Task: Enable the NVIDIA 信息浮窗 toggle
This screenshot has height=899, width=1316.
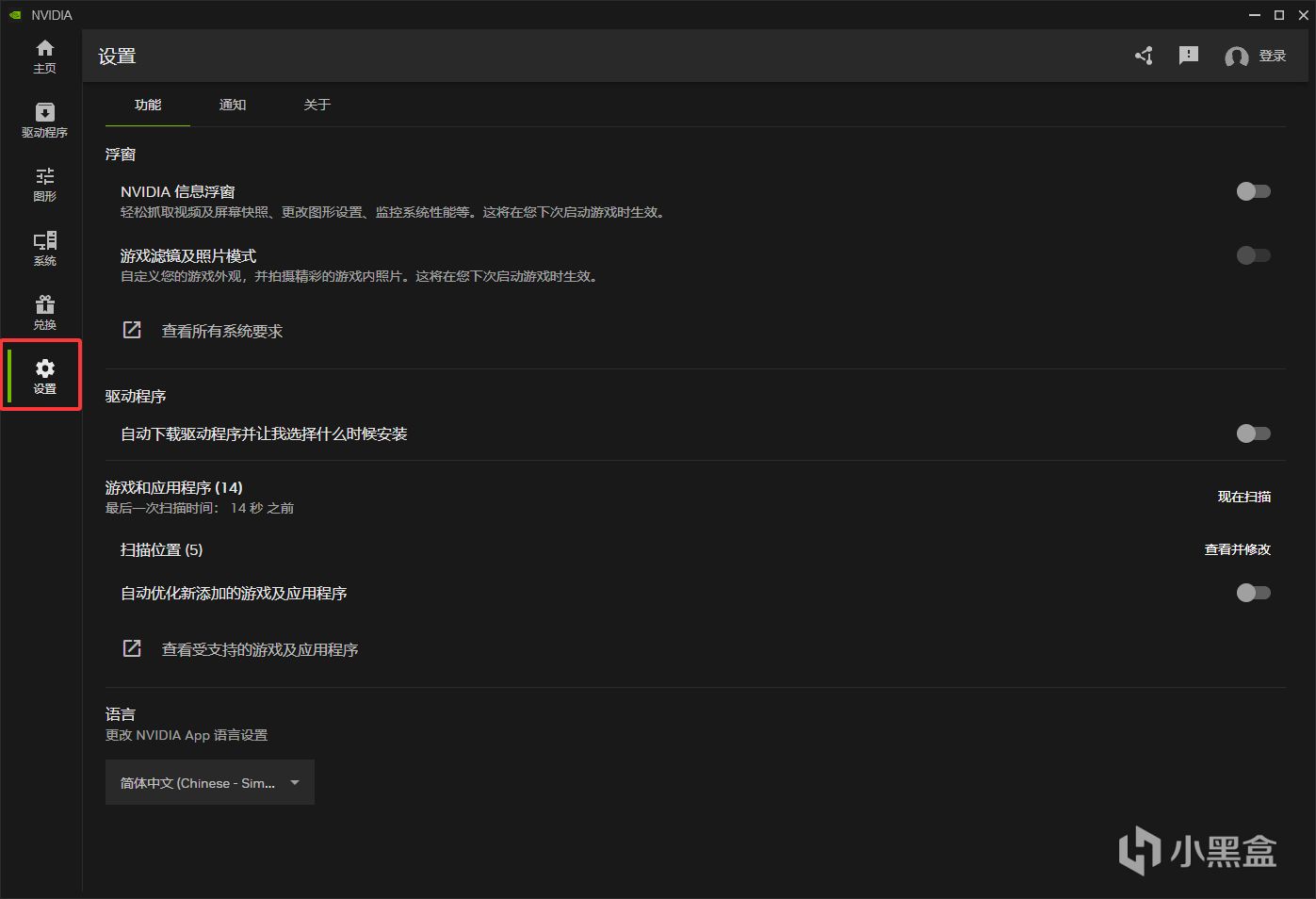Action: [x=1253, y=191]
